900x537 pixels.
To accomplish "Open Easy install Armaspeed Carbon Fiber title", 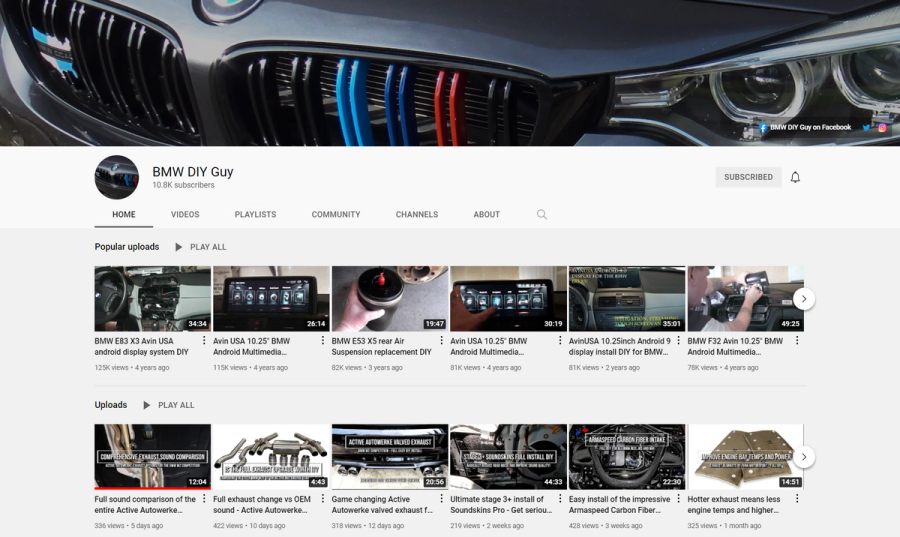I will pos(619,505).
